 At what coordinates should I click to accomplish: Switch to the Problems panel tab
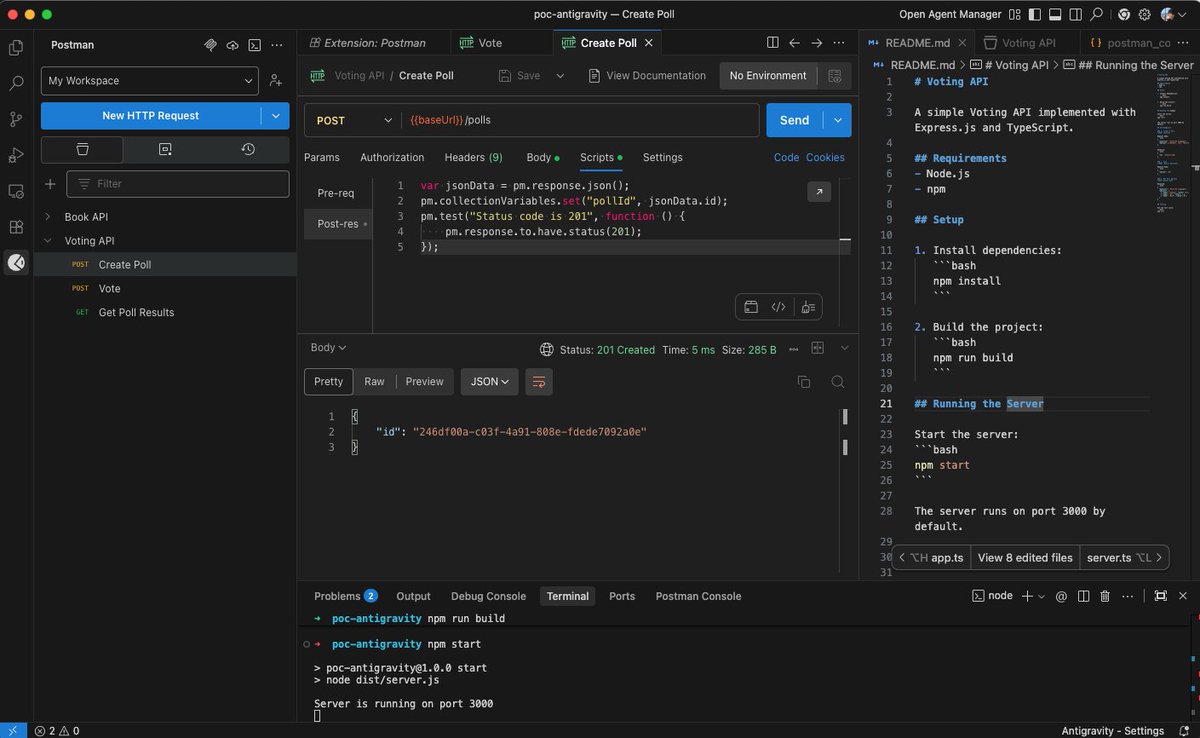pos(345,596)
